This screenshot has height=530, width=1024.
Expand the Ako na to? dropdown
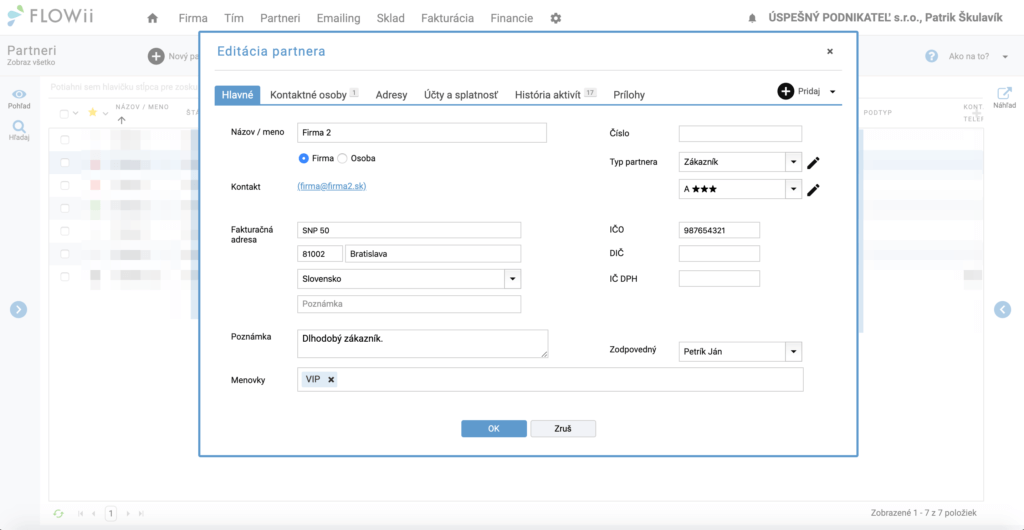[1005, 57]
